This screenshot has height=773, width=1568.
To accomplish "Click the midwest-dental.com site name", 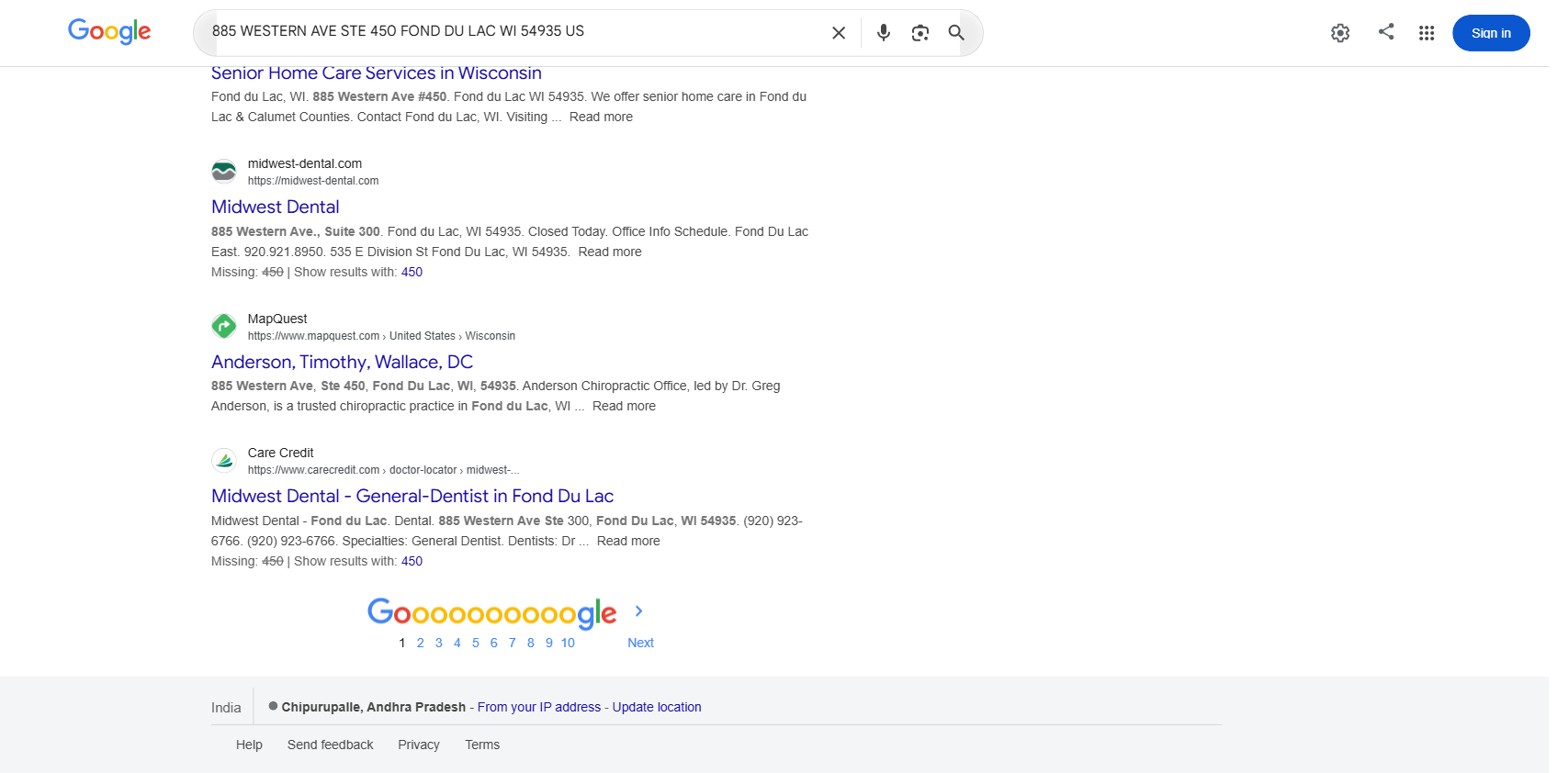I will coord(305,163).
